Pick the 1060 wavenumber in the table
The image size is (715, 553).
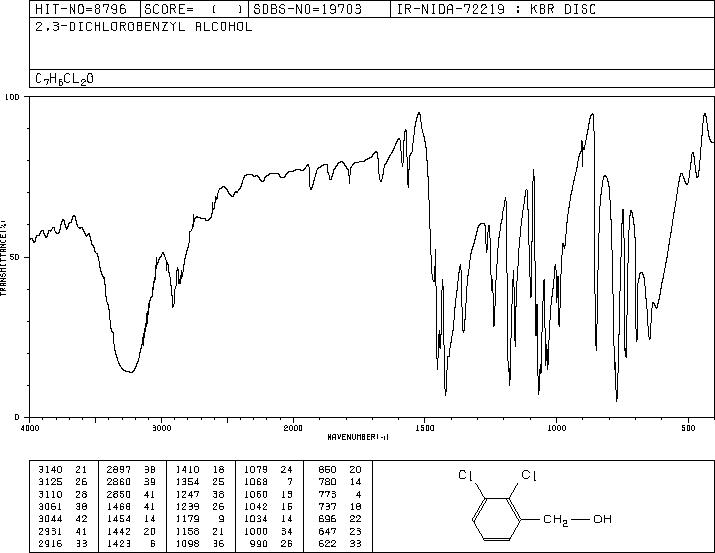click(x=256, y=494)
